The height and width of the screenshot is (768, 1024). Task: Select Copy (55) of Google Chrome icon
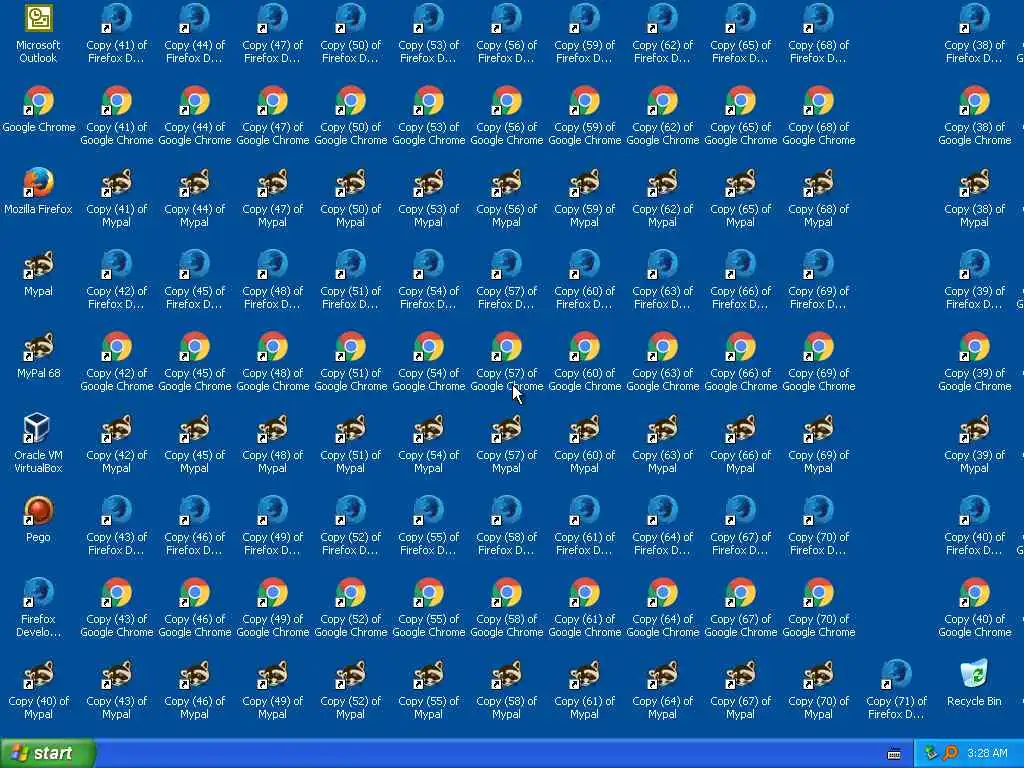tap(428, 593)
